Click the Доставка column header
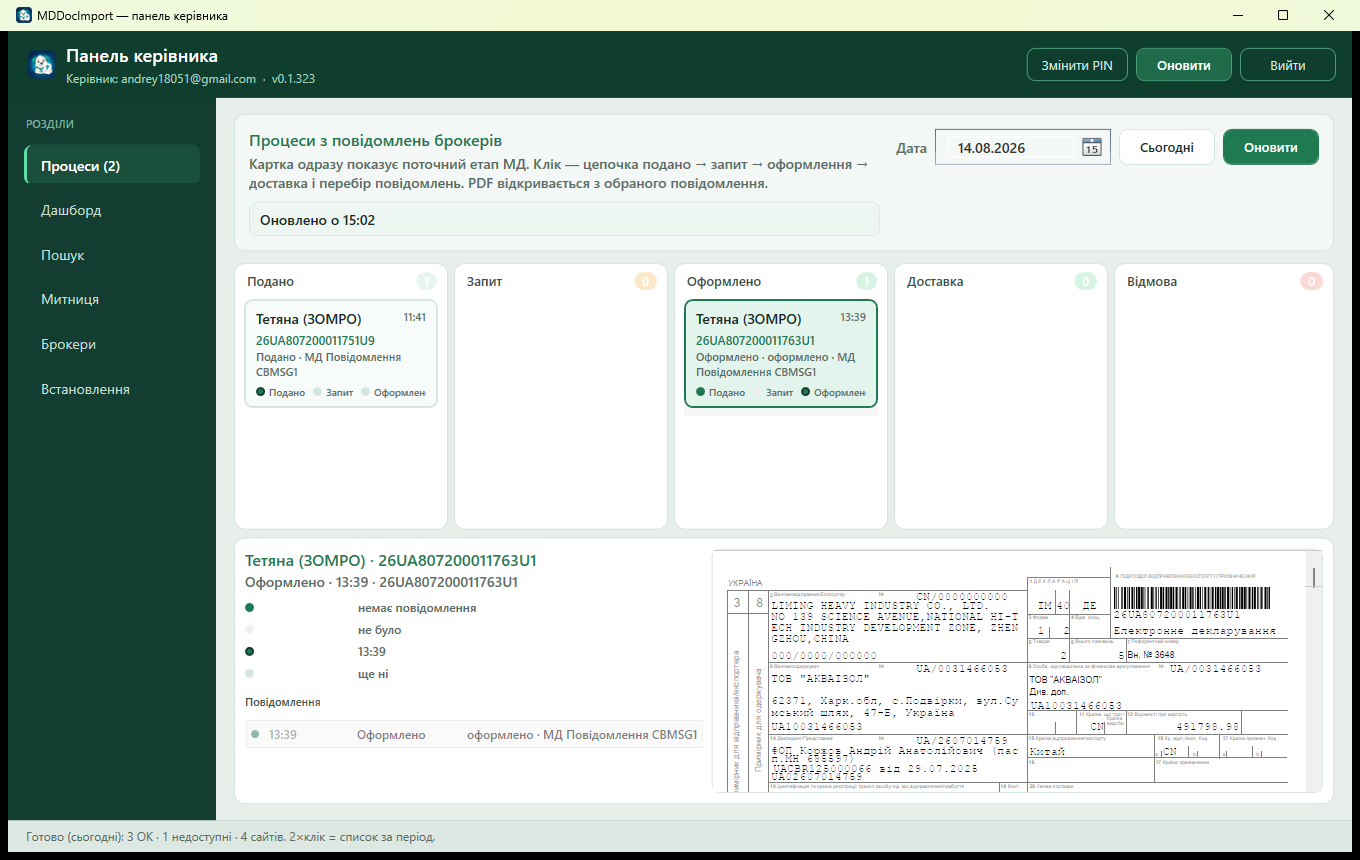1360x860 pixels. tap(935, 282)
